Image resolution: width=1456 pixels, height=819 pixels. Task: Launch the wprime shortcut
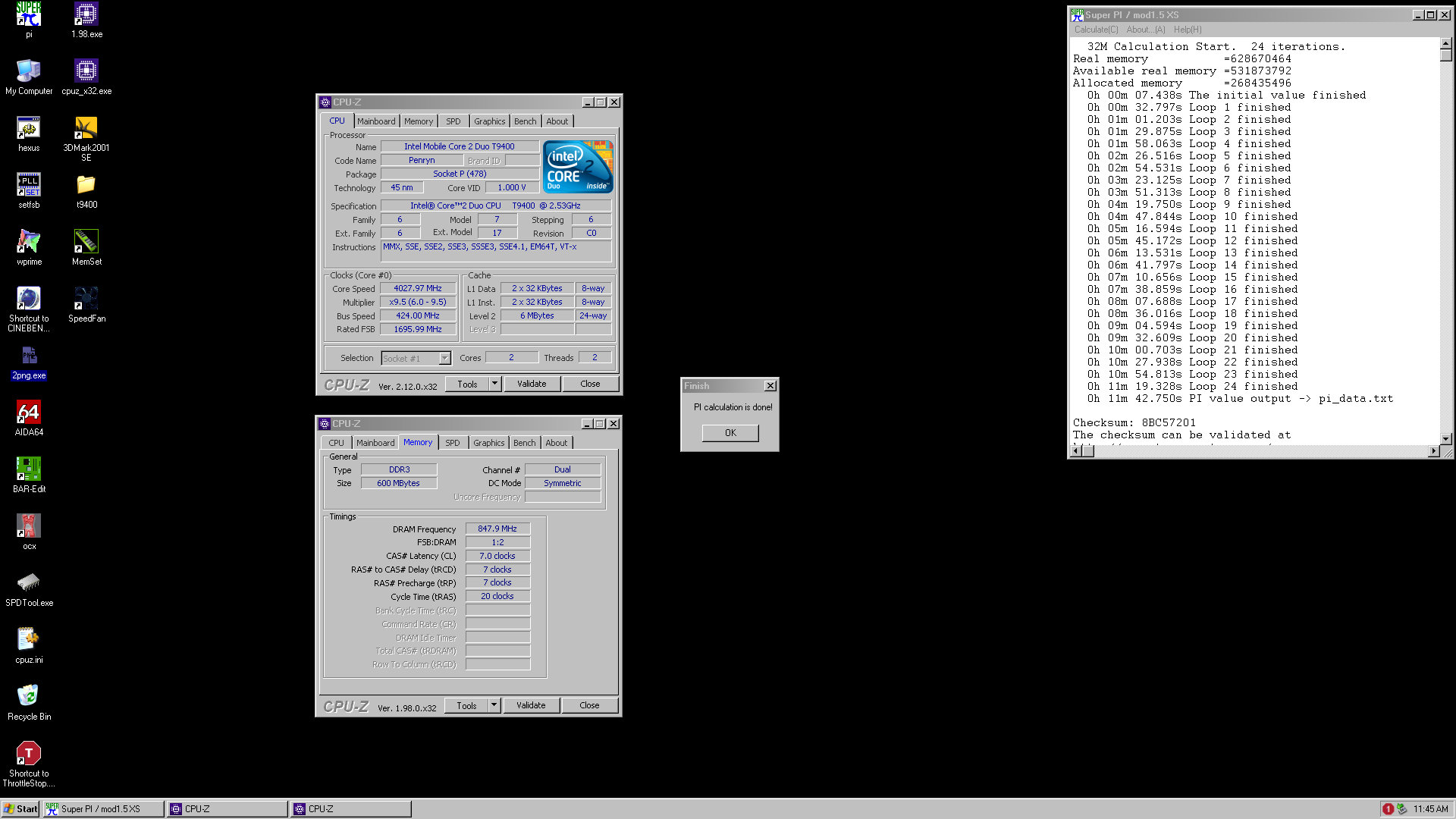coord(29,247)
